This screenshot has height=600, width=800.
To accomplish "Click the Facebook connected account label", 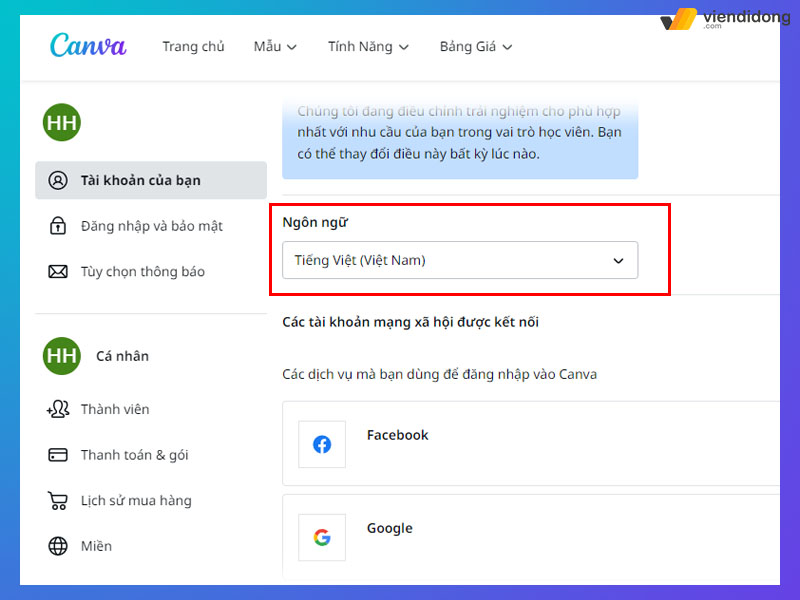I will [397, 435].
